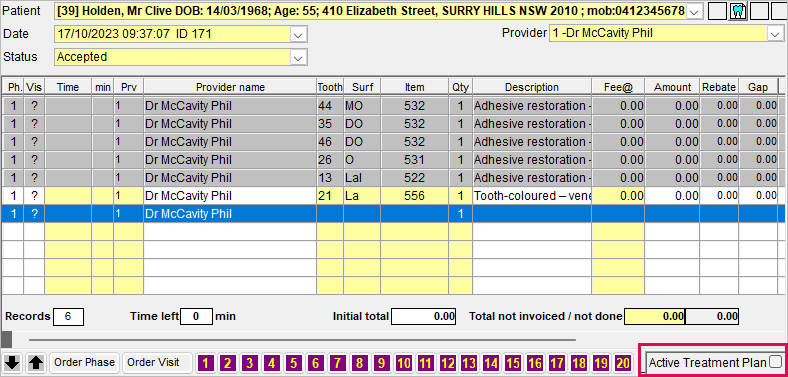Screen dimensions: 788x377
Task: Click the Qty column header
Action: 460,87
